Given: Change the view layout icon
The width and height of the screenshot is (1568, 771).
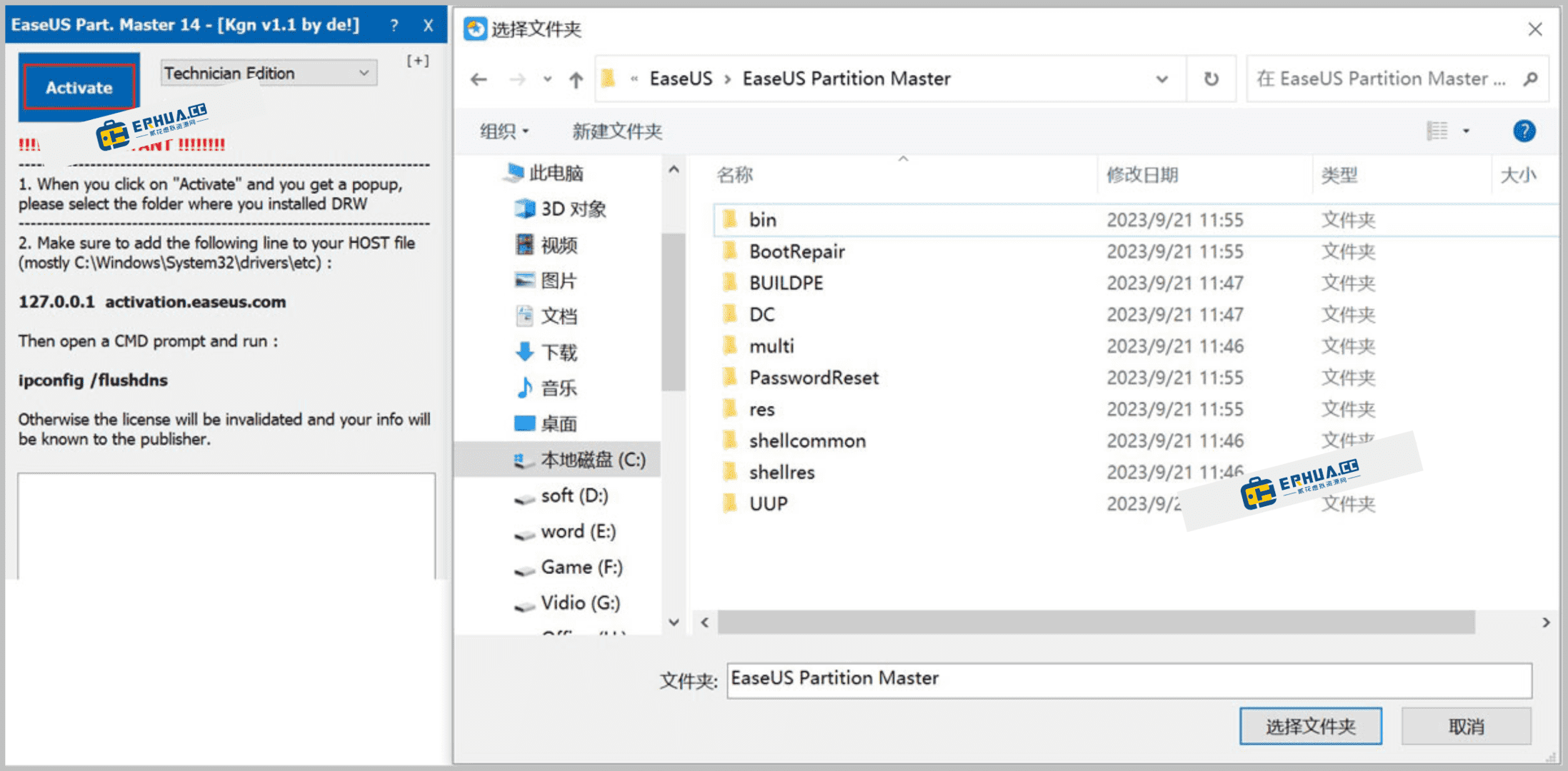Looking at the screenshot, I should coord(1437,131).
